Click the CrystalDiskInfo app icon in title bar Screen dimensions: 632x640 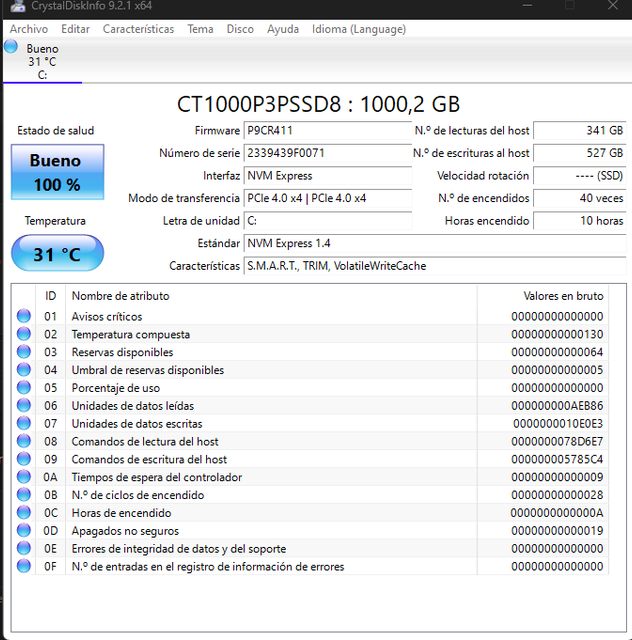(18, 6)
